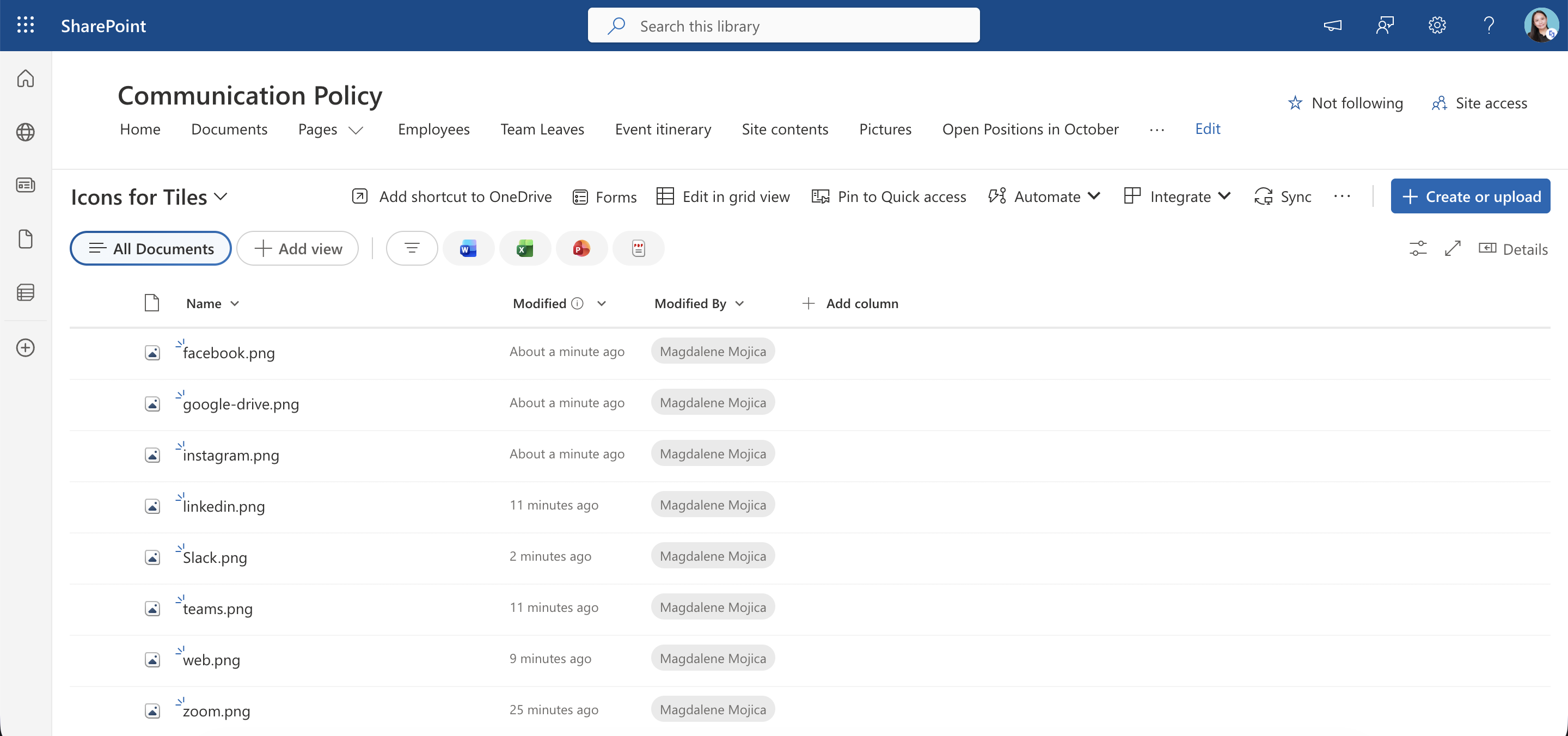Open the SharePoint app launcher waffle icon
The image size is (1568, 736).
tap(25, 25)
